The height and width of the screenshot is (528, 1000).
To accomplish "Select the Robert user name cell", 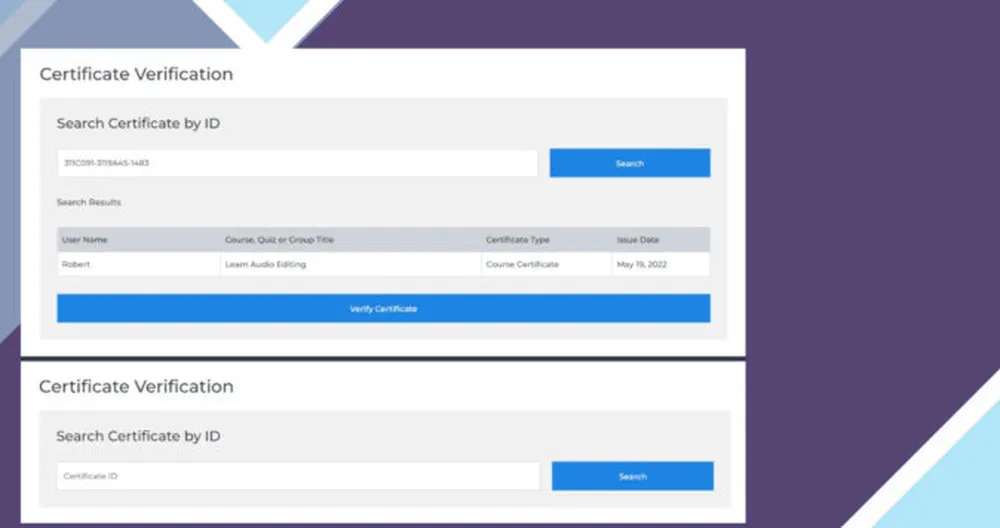I will (x=76, y=264).
